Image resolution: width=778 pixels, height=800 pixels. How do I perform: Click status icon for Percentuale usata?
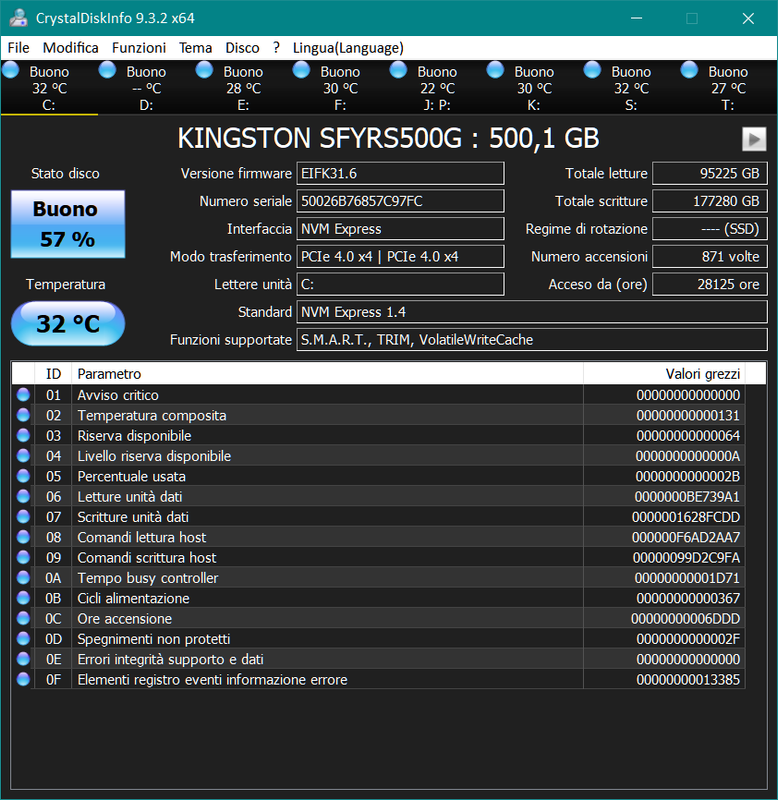pyautogui.click(x=23, y=476)
